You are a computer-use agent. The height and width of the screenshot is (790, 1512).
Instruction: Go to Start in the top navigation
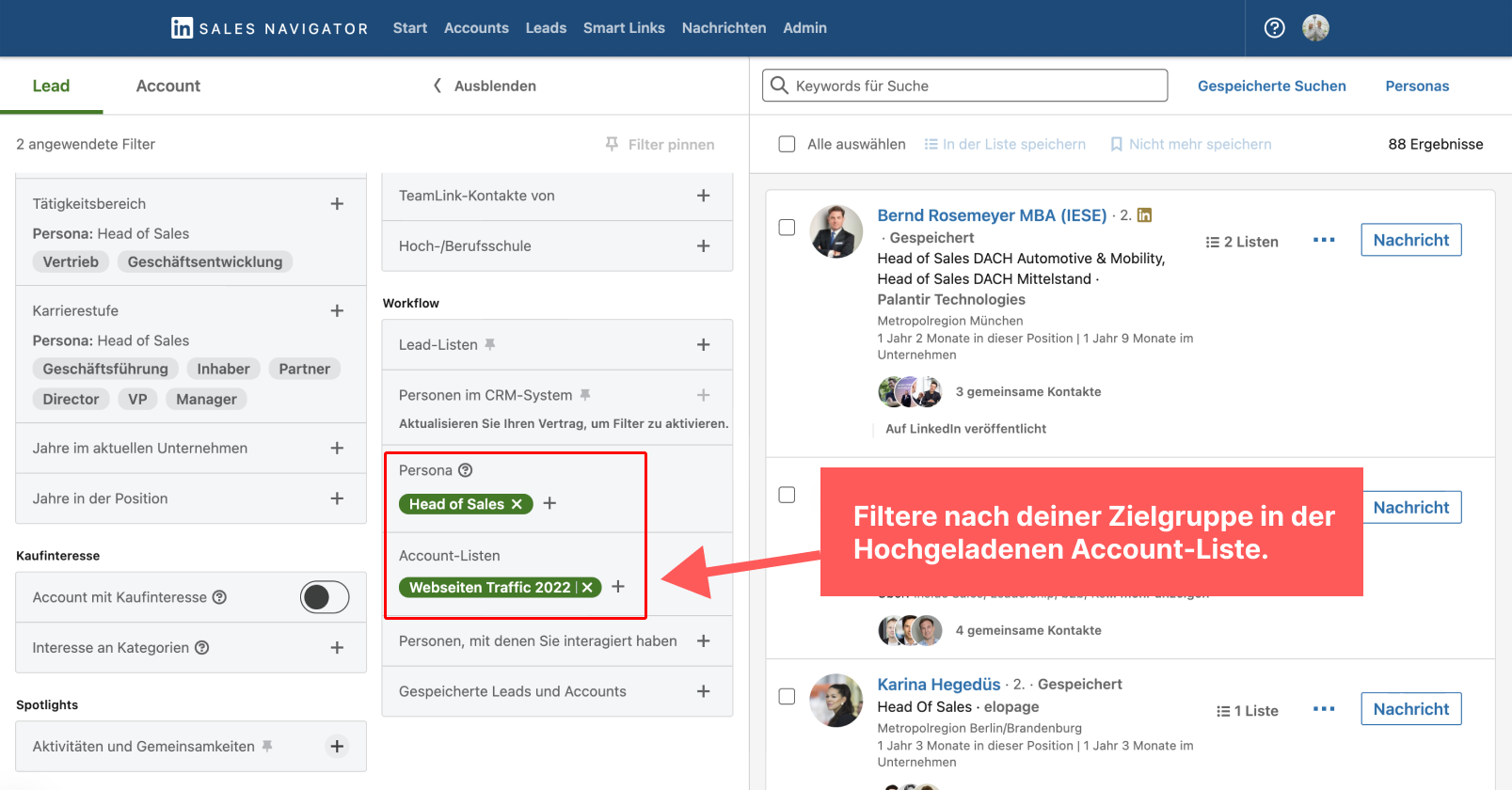(x=410, y=28)
